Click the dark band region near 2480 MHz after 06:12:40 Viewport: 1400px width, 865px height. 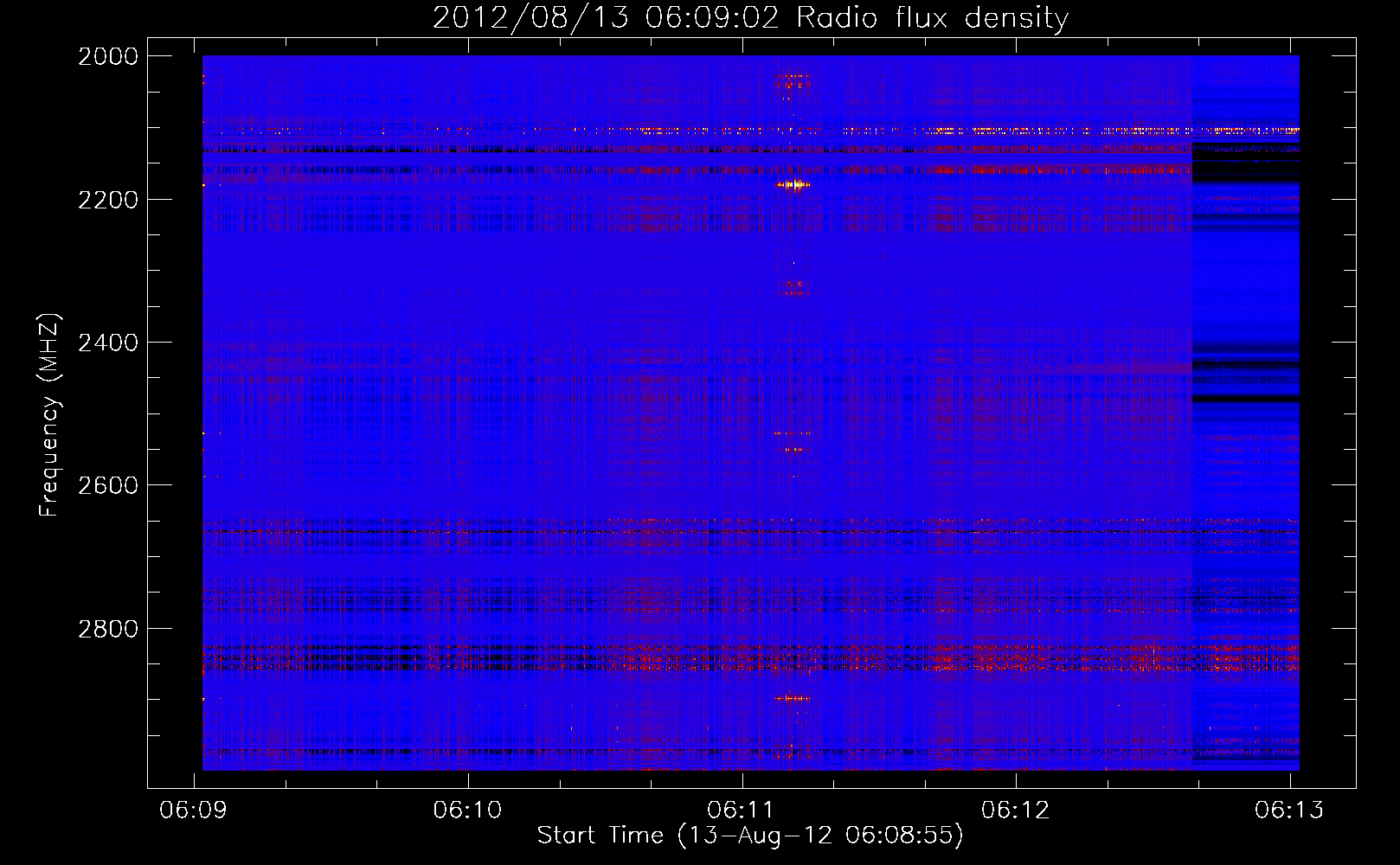tap(1246, 399)
